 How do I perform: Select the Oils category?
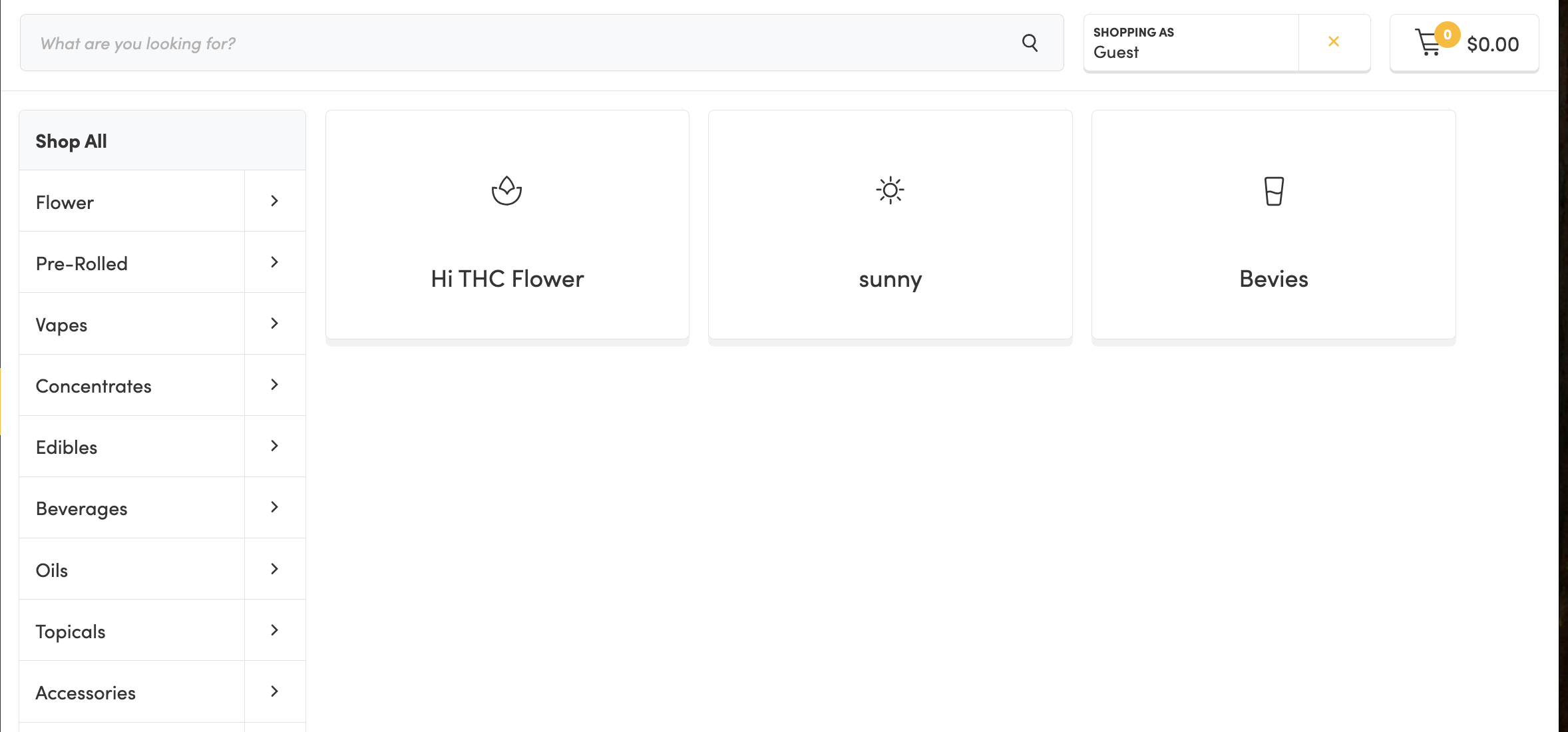[x=52, y=570]
